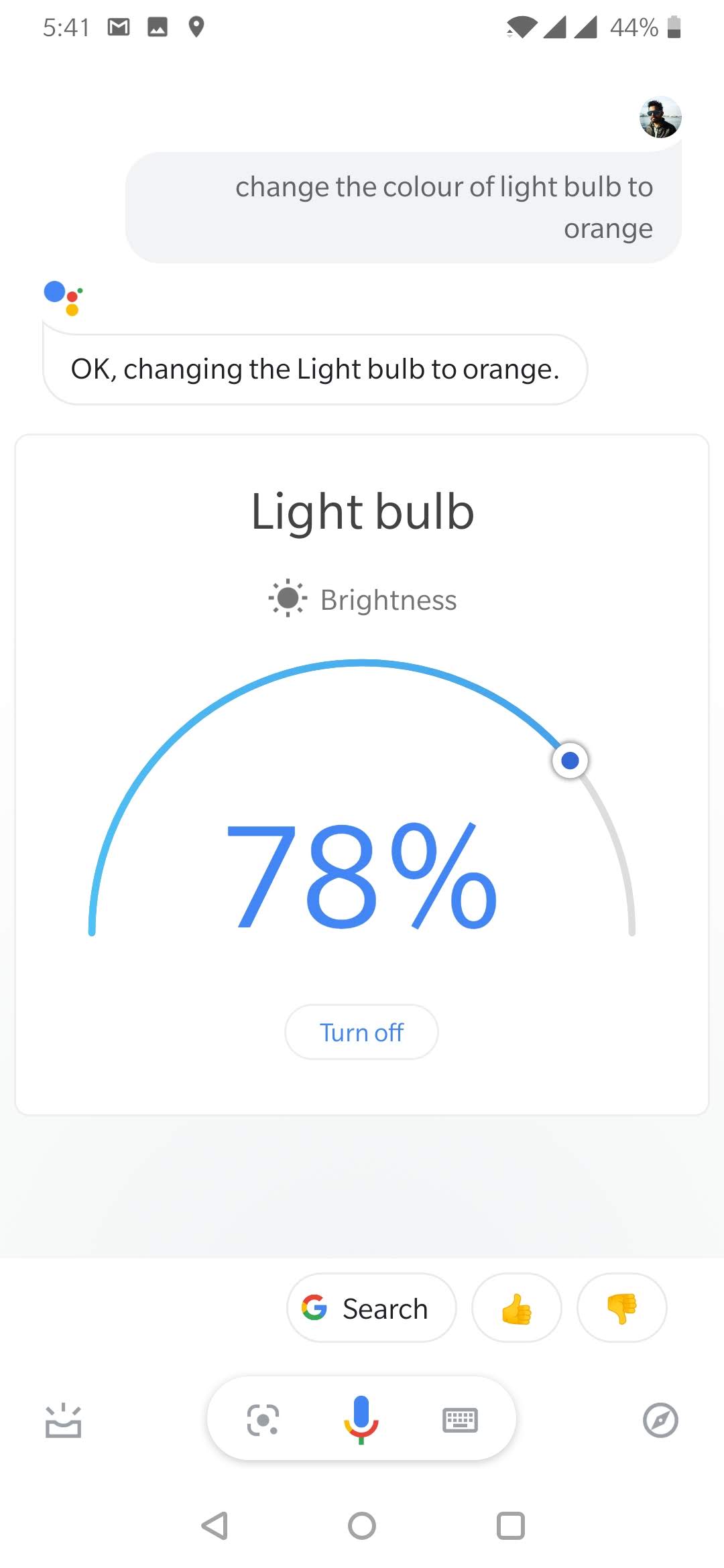
Task: Tap the thumbs up feedback button
Action: (x=516, y=1308)
